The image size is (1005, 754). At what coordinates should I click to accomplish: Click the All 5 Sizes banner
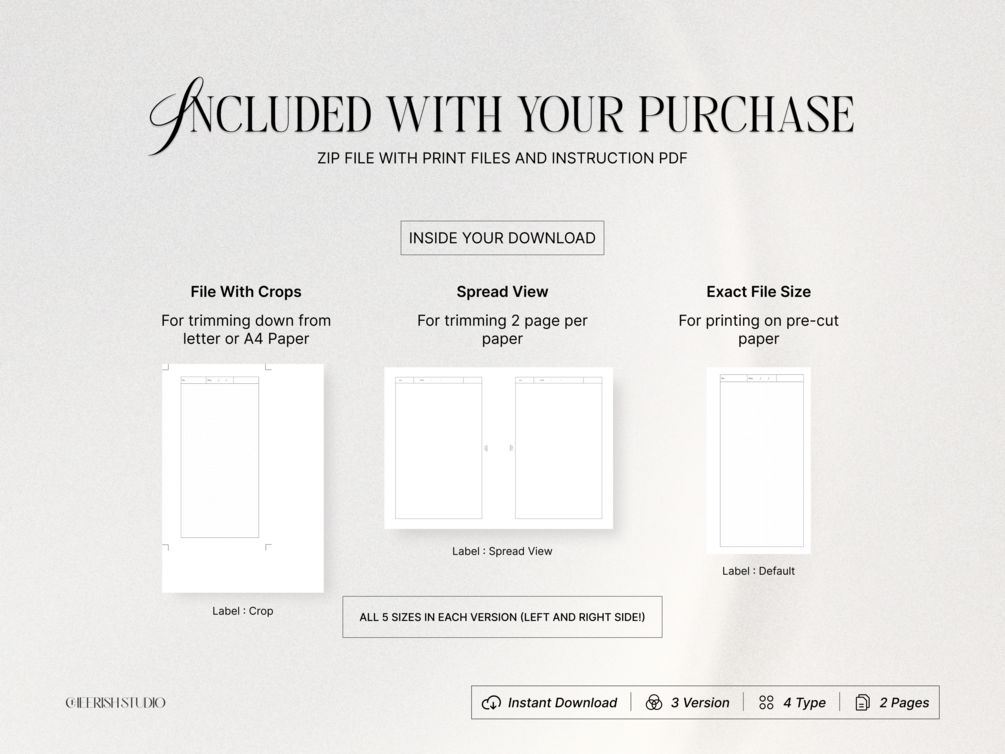coord(502,617)
